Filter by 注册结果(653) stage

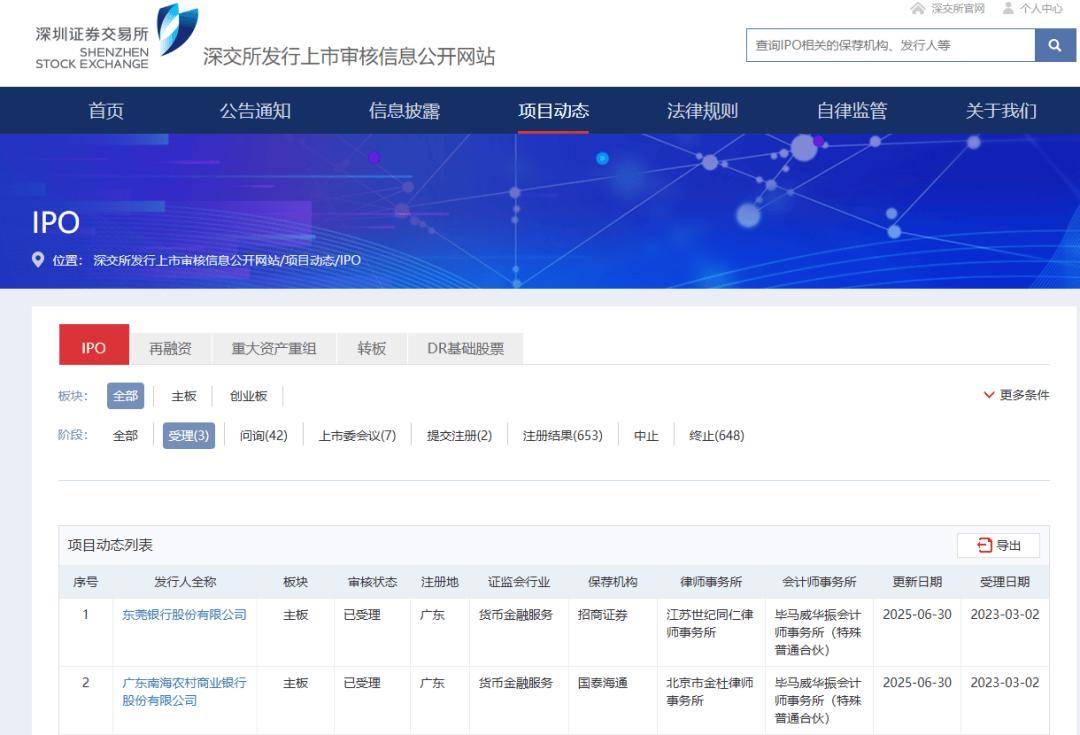(x=562, y=436)
